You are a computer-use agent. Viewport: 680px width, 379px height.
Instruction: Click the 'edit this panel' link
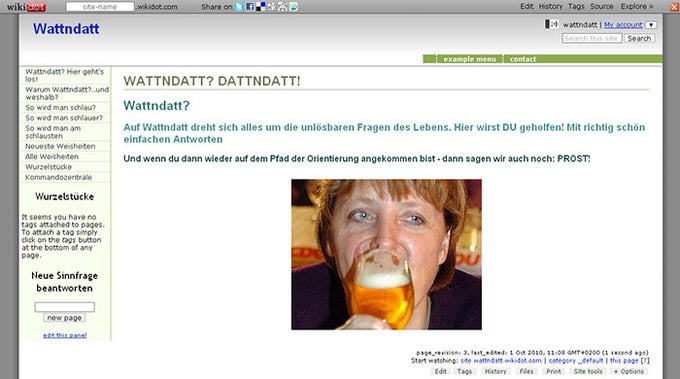[x=65, y=335]
